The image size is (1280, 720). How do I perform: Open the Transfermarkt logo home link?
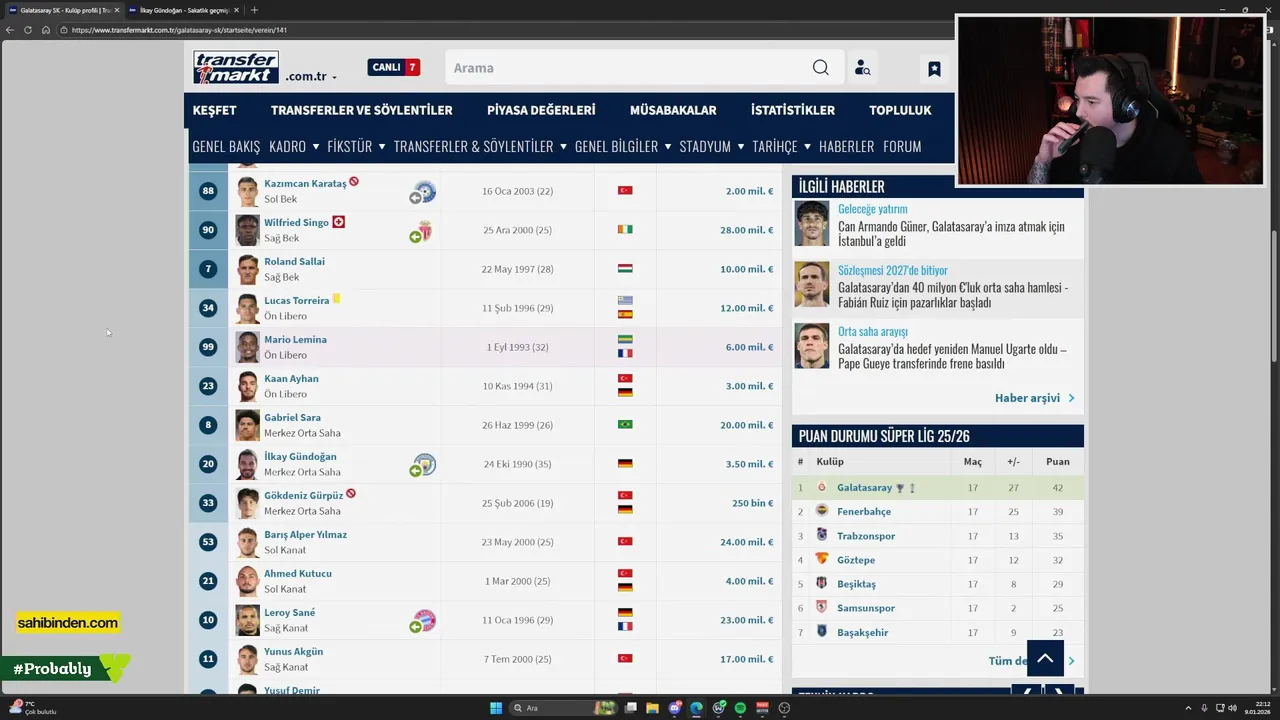point(236,67)
